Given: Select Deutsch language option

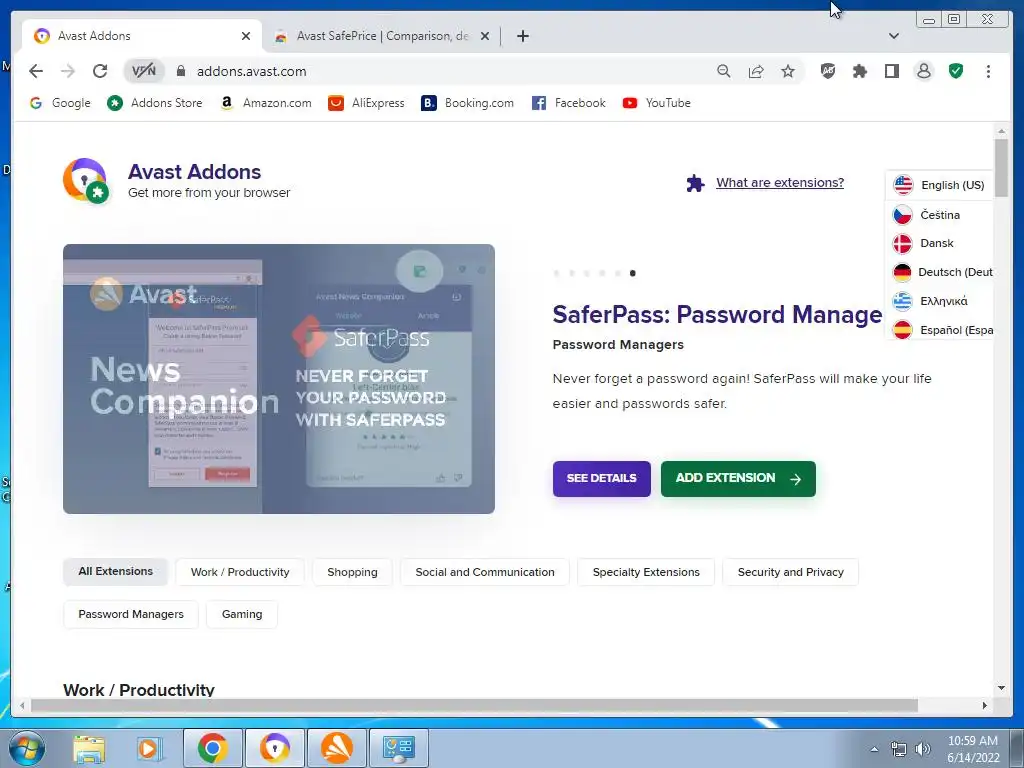Looking at the screenshot, I should [x=939, y=272].
